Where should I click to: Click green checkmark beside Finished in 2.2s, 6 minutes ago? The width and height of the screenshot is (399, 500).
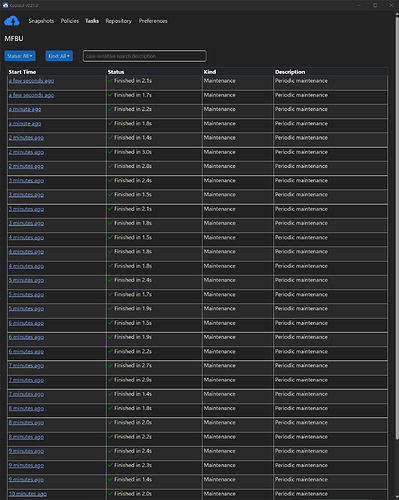pos(110,351)
